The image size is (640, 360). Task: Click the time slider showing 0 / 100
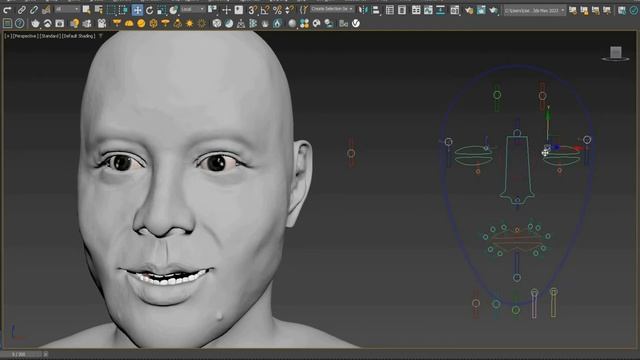[x=21, y=354]
